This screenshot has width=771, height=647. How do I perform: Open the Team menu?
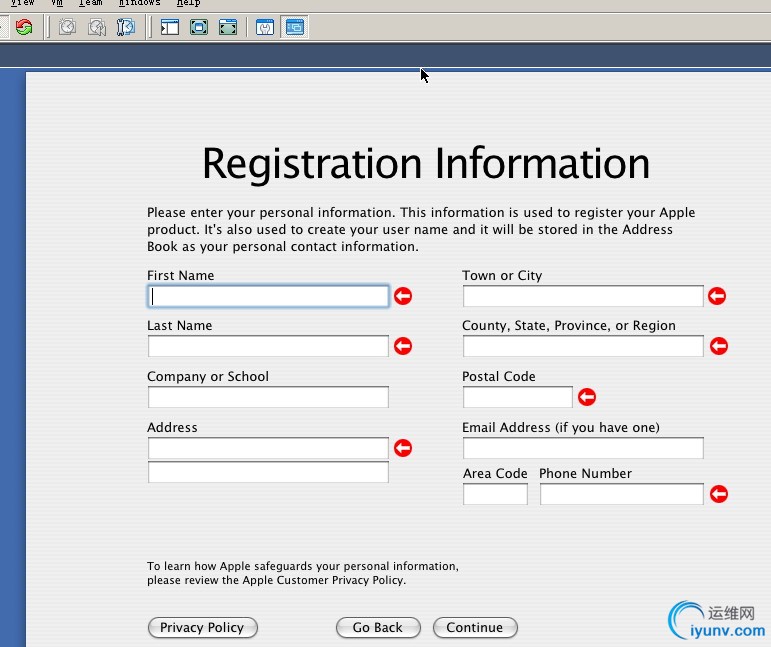click(90, 3)
